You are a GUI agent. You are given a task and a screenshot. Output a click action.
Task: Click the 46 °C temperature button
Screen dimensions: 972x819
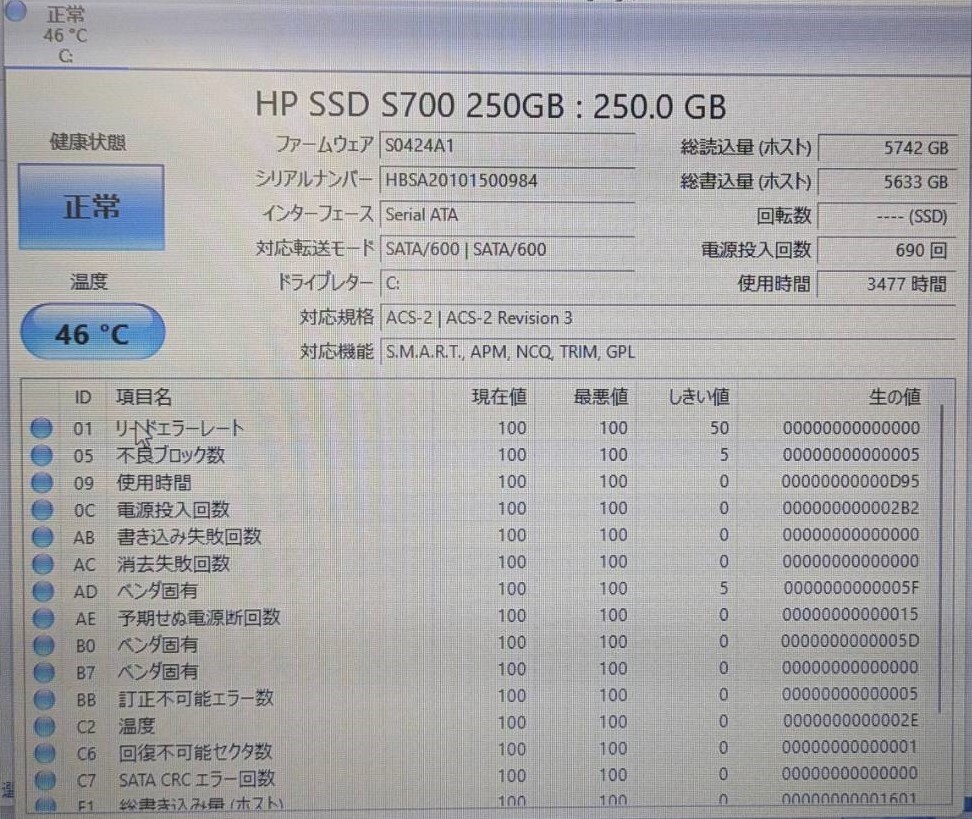(93, 332)
